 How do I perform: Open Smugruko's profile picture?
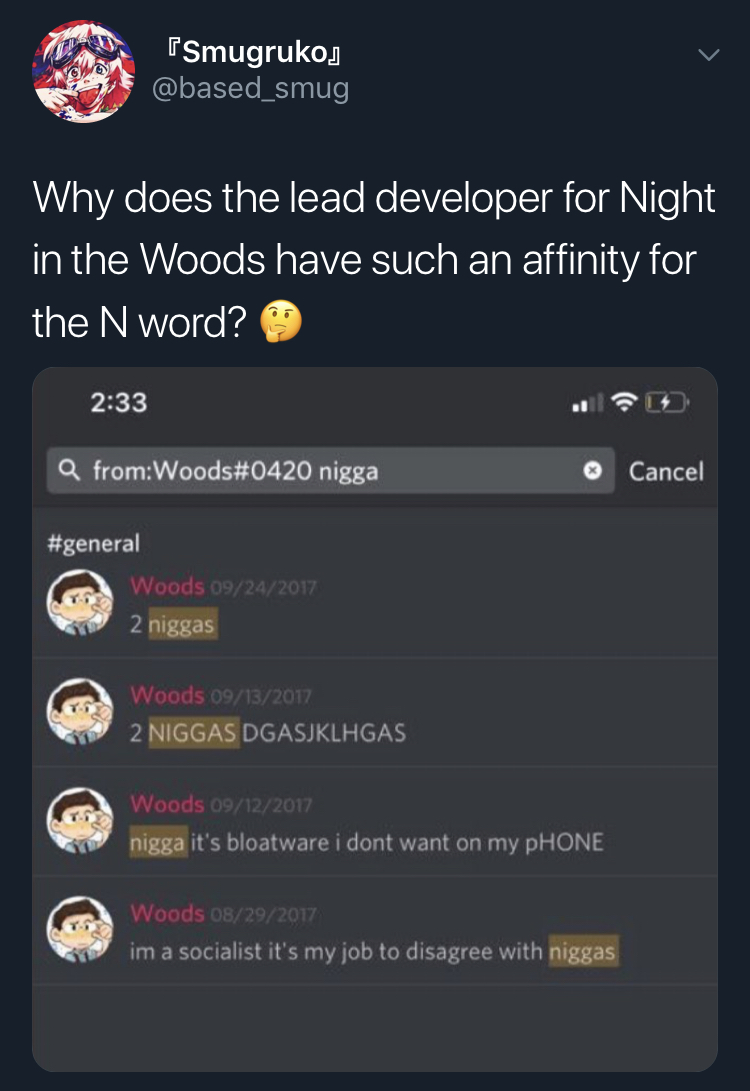[x=83, y=72]
